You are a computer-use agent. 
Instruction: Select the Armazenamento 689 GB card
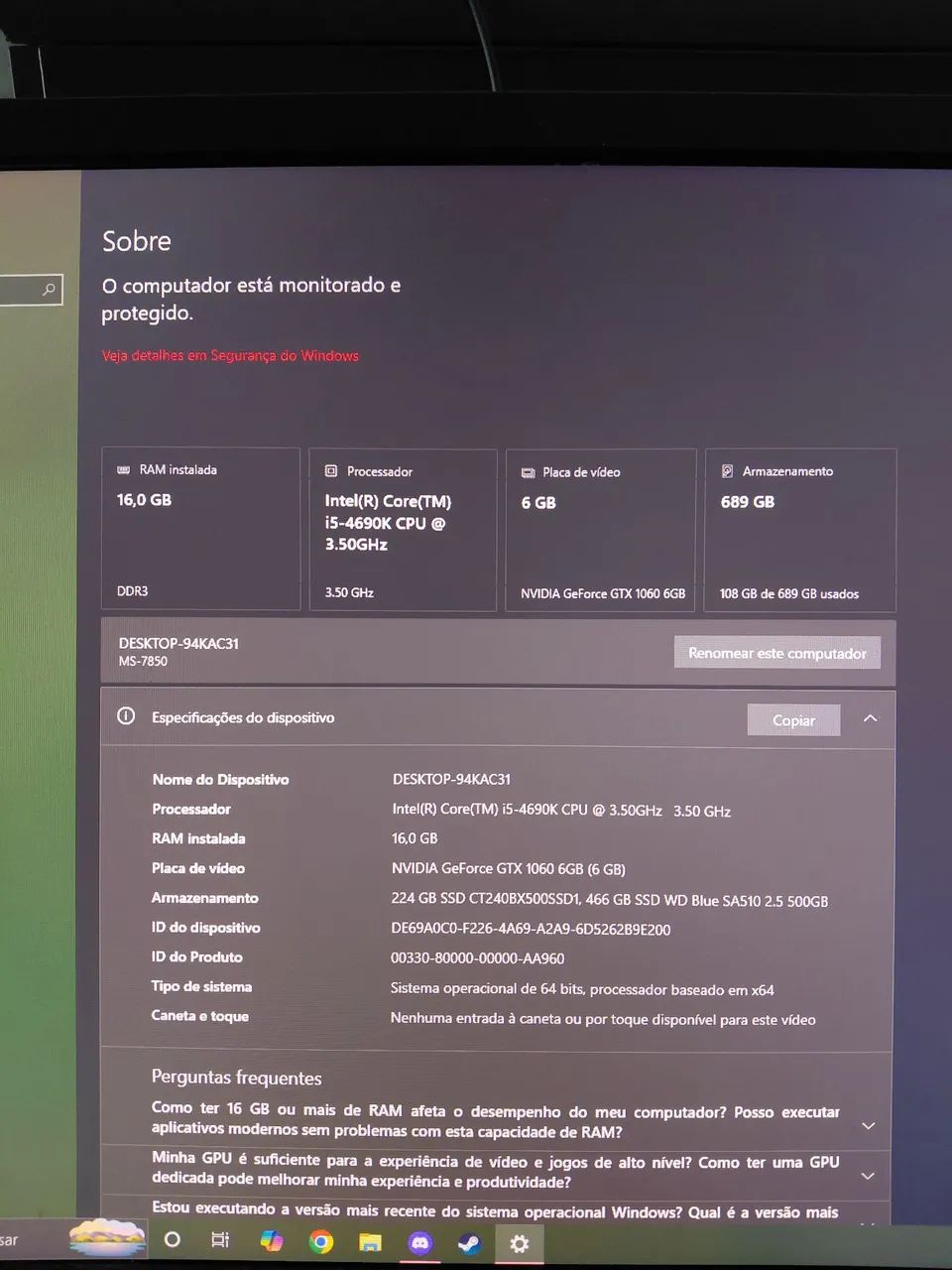coord(800,531)
